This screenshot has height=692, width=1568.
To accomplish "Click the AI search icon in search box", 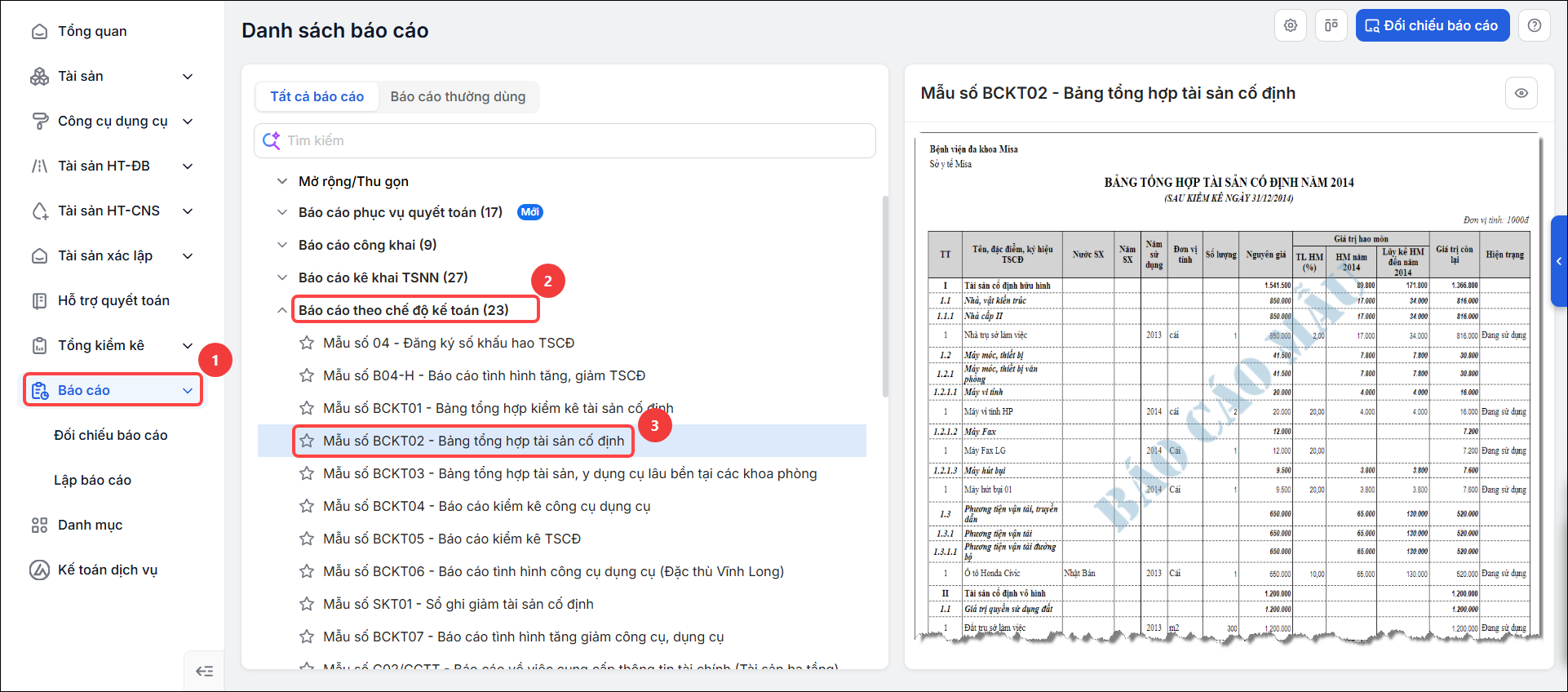I will click(272, 140).
